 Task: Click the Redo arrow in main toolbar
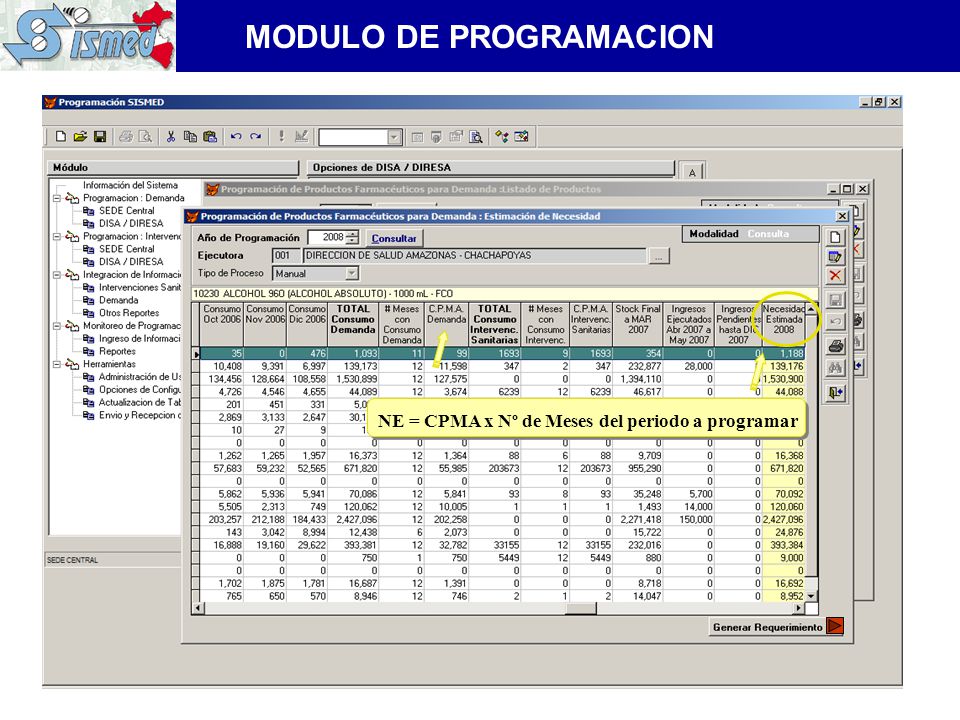click(x=255, y=137)
